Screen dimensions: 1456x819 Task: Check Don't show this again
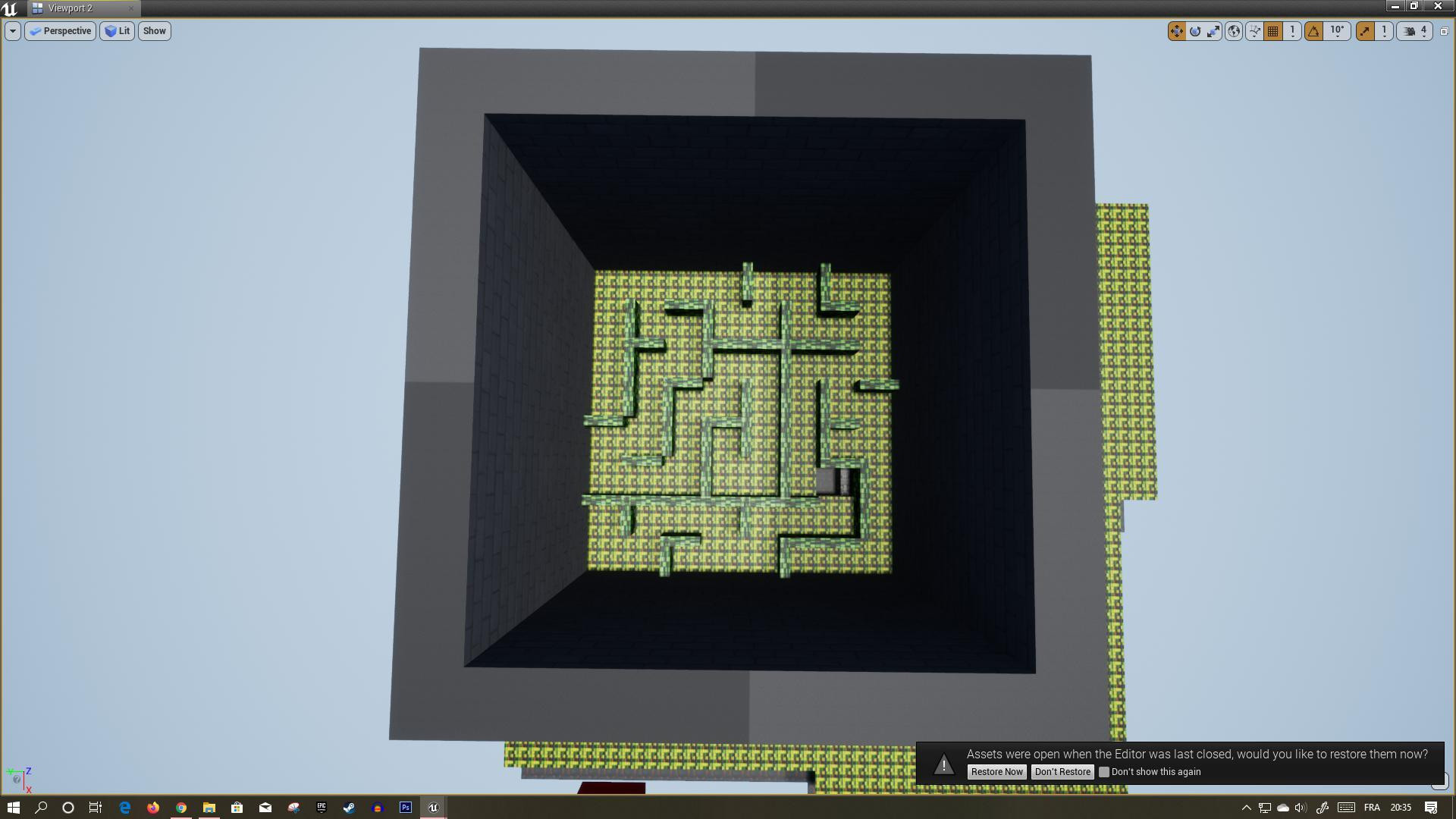(x=1104, y=772)
